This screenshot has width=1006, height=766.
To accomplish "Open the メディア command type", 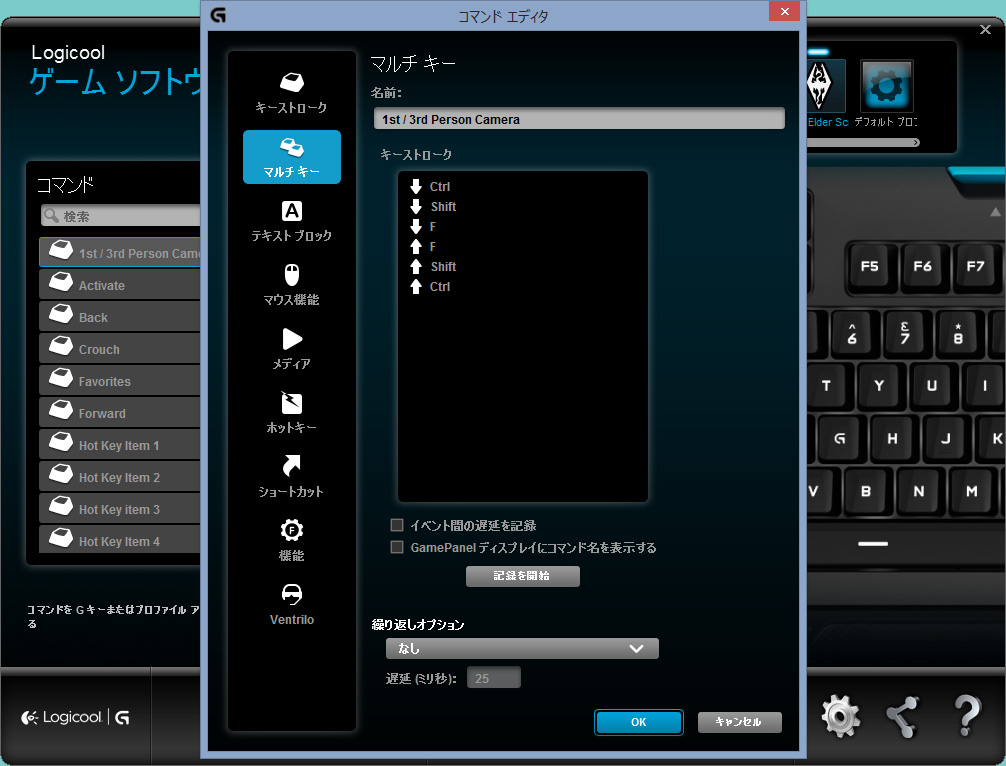I will [x=291, y=349].
